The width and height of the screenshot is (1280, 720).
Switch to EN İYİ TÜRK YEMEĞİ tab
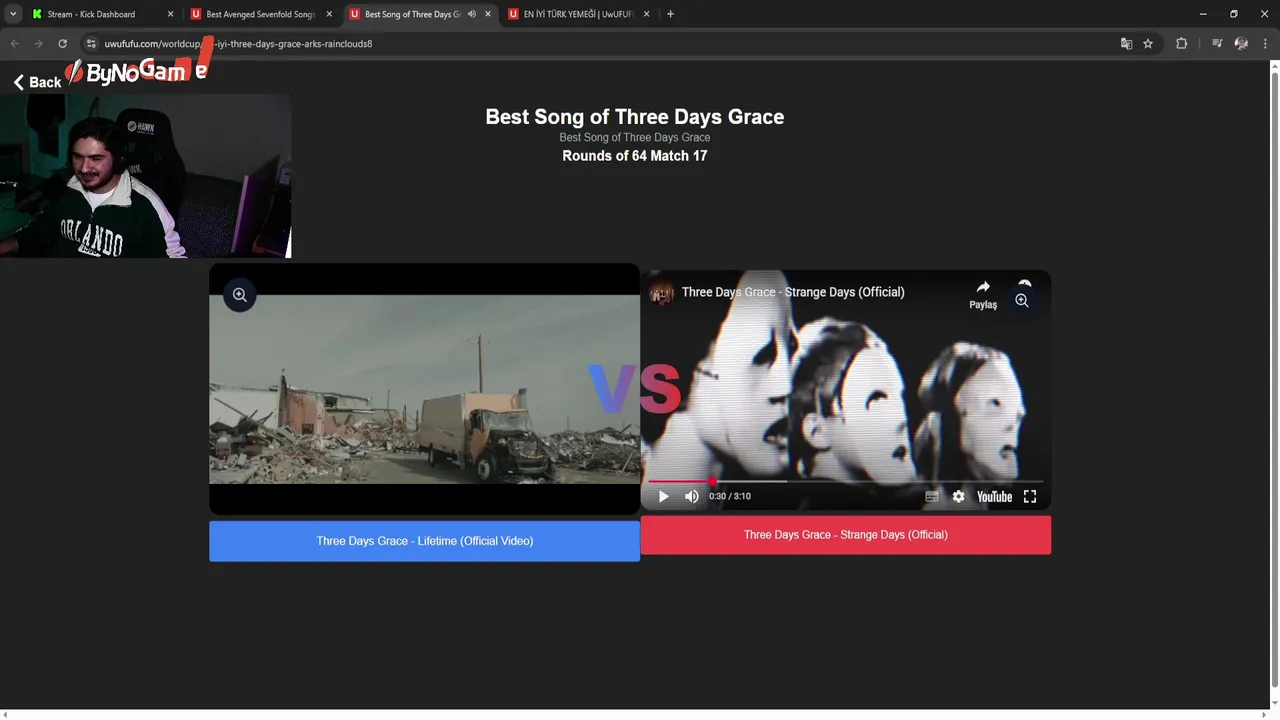pos(577,14)
